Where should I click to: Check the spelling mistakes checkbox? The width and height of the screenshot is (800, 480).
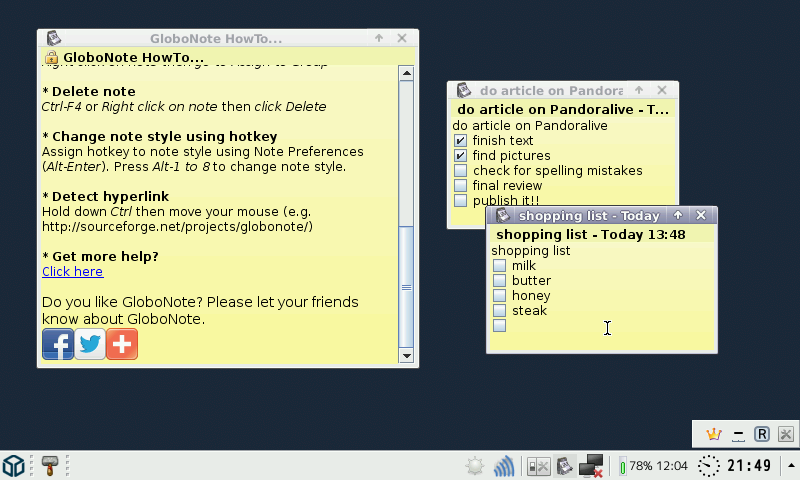point(460,170)
